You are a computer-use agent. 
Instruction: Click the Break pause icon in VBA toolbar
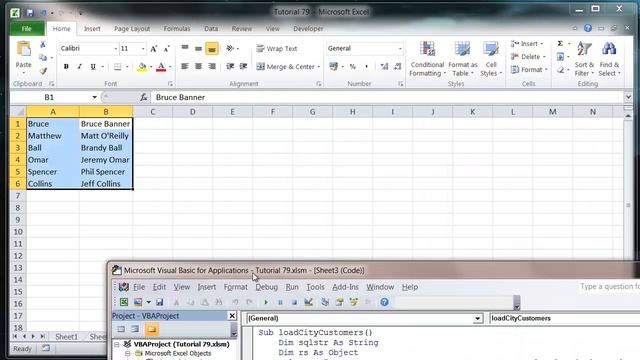click(280, 302)
